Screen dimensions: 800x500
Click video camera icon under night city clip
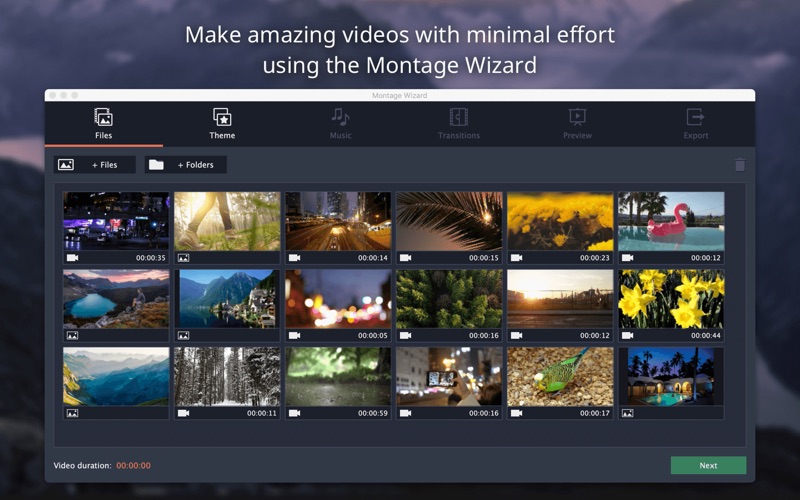point(72,258)
